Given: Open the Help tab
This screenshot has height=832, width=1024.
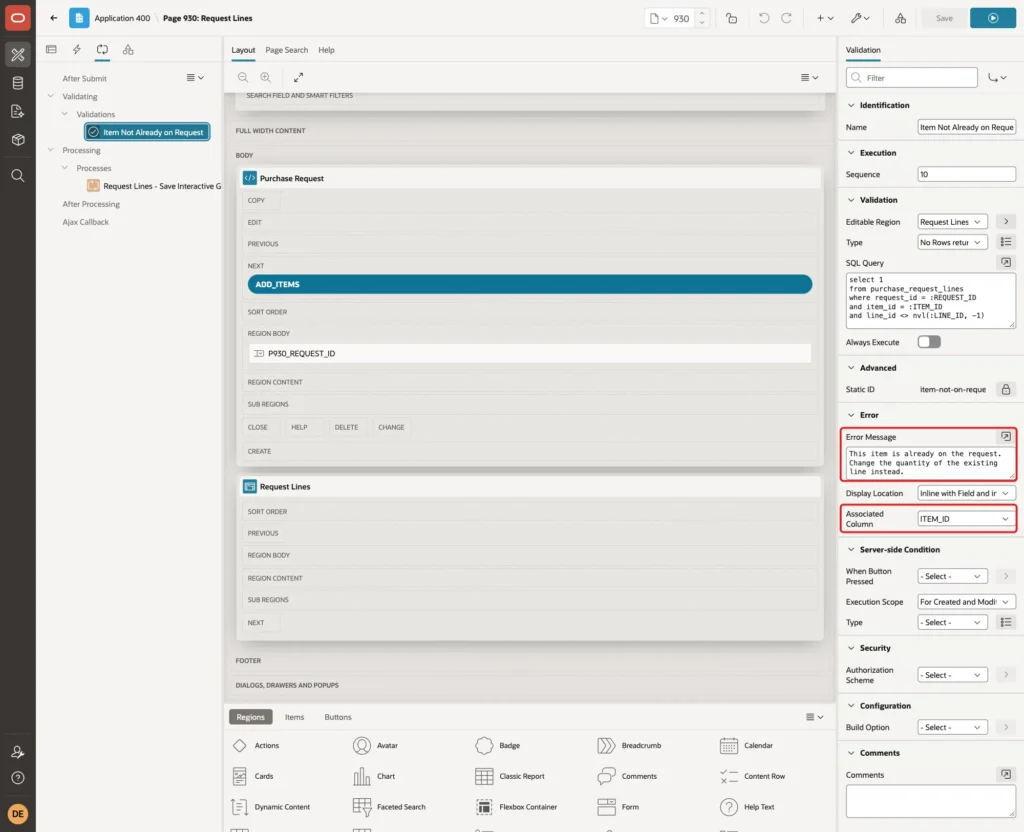Looking at the screenshot, I should tap(327, 50).
